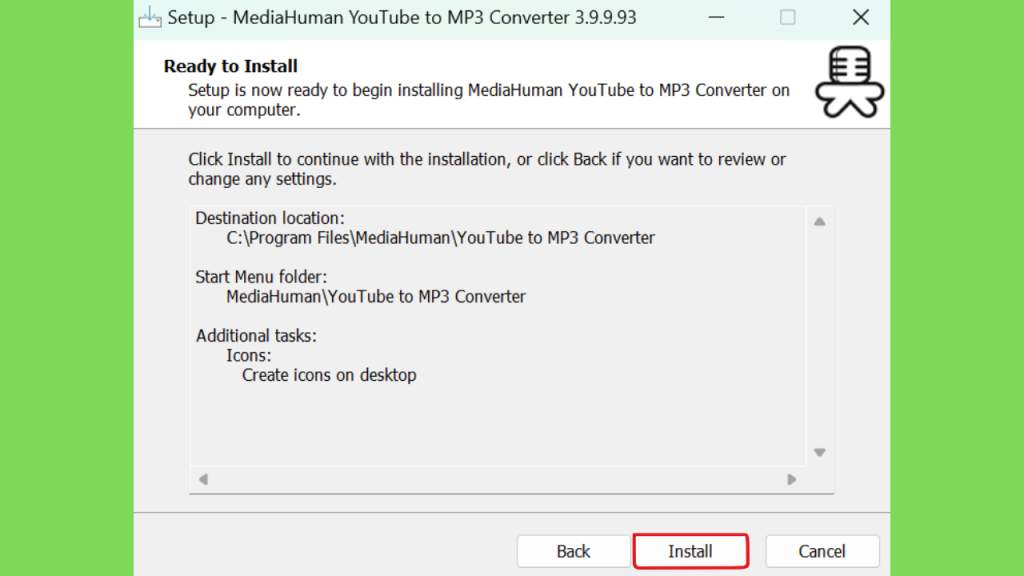Click the scroll up arrow in summary box
Viewport: 1024px width, 576px height.
[x=820, y=222]
